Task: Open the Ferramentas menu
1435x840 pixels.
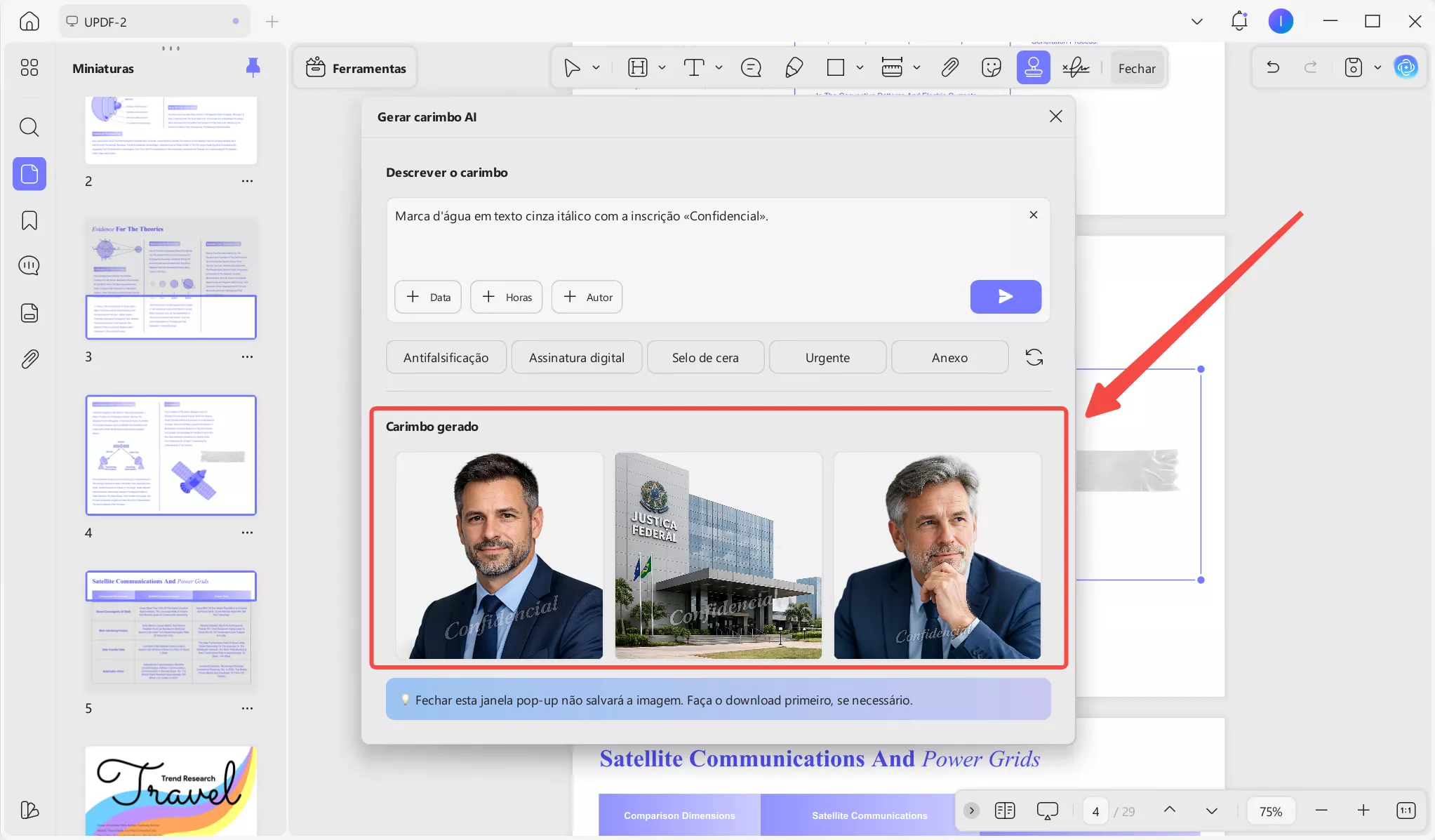Action: click(355, 68)
